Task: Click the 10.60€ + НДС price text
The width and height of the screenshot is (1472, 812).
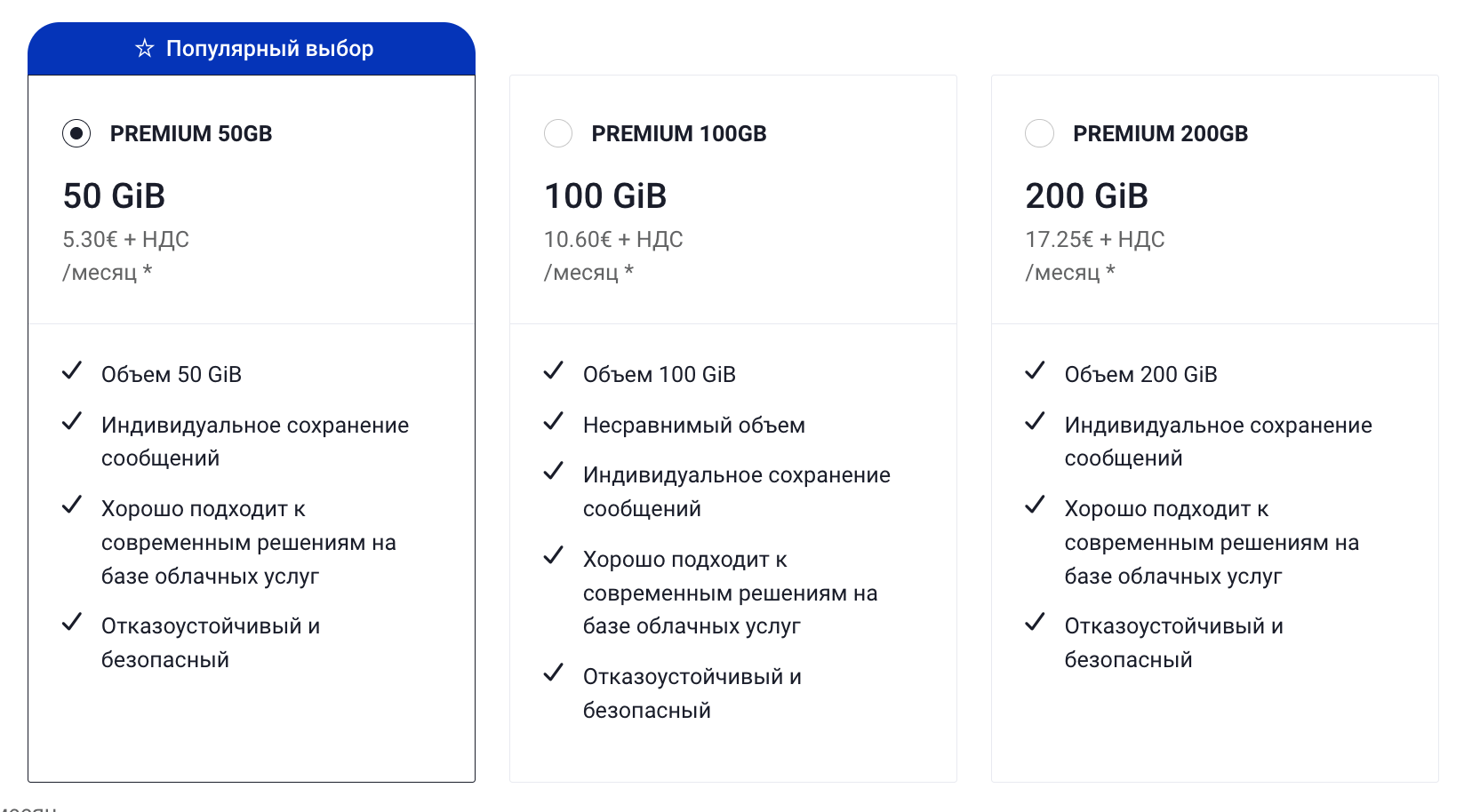Action: click(613, 239)
